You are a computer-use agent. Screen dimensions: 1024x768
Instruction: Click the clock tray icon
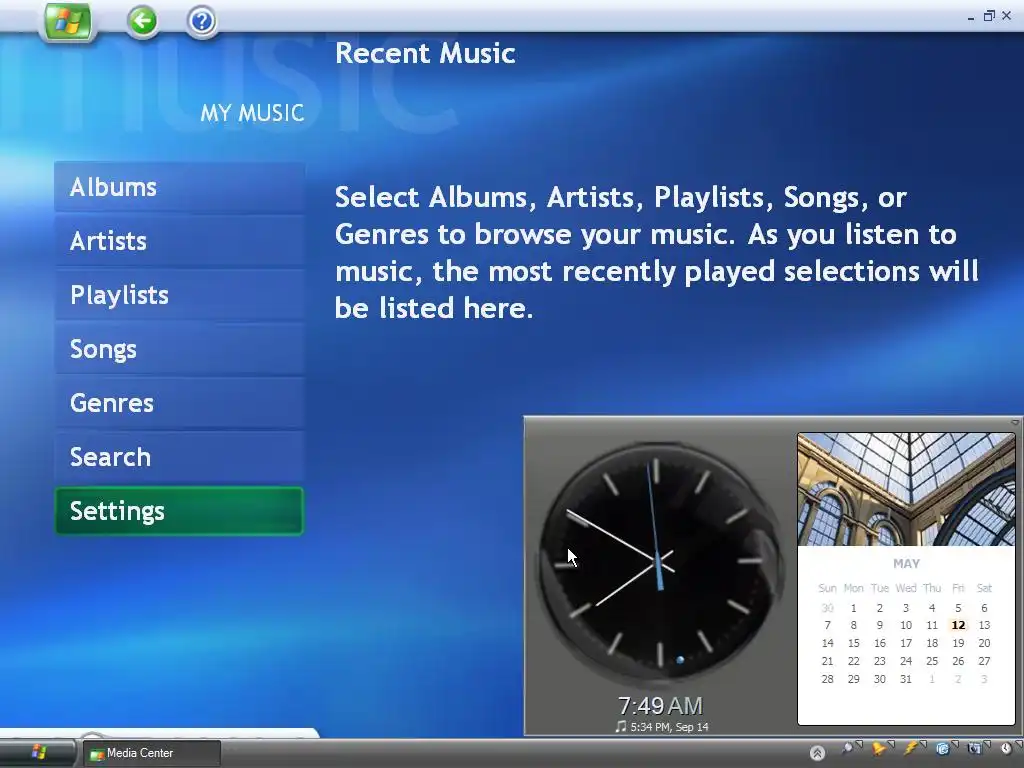pos(1006,748)
